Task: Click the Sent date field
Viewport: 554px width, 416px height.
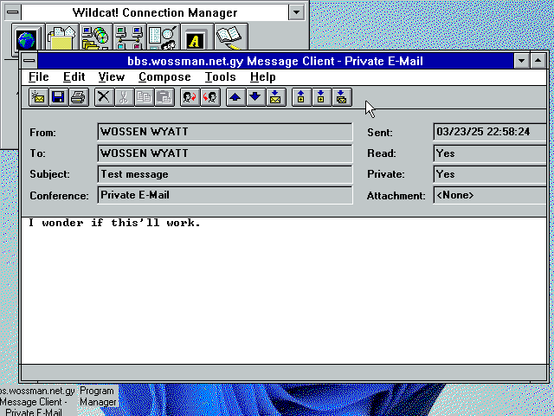Action: tap(490, 132)
